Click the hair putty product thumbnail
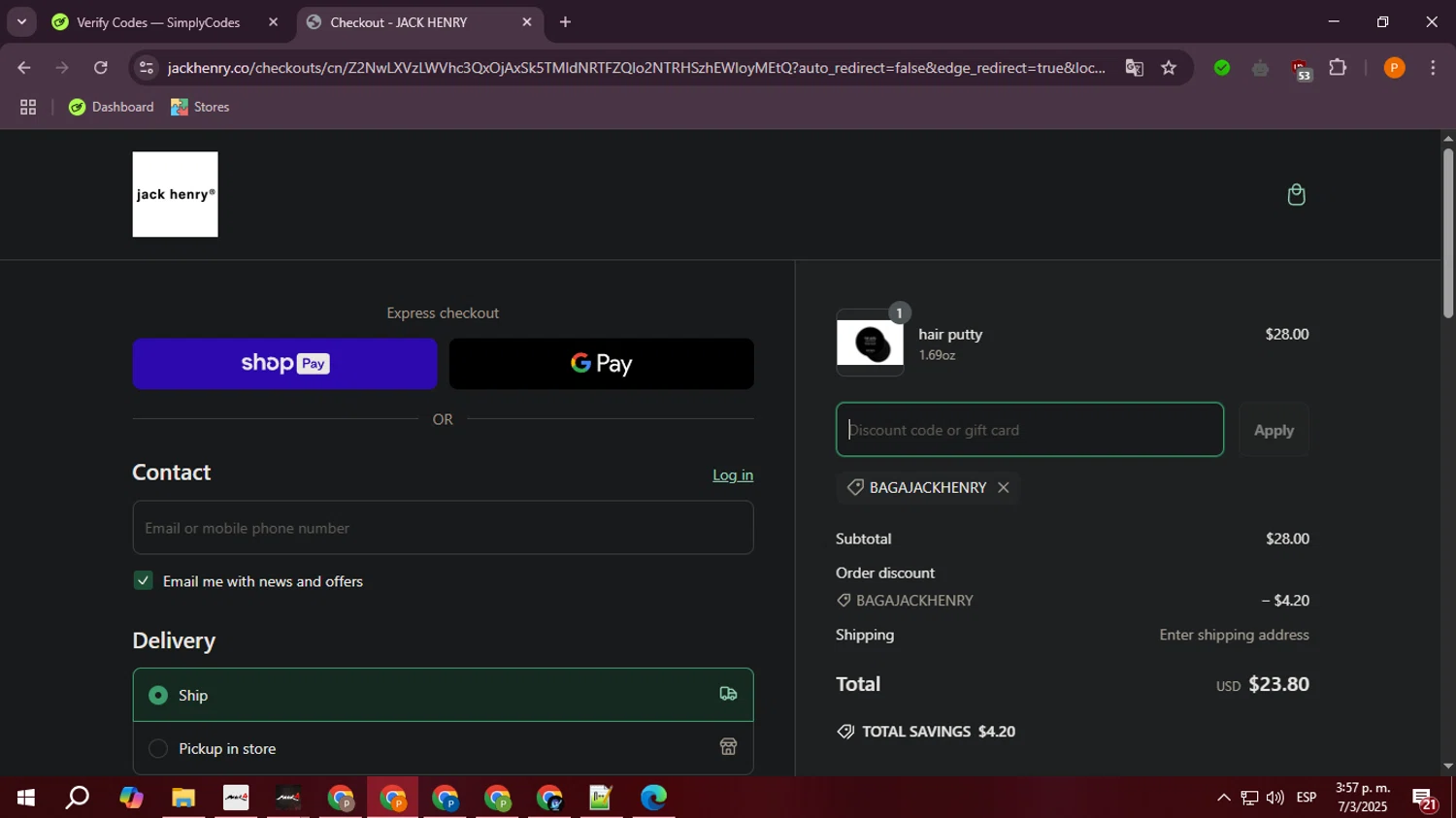This screenshot has height=818, width=1456. [x=870, y=343]
